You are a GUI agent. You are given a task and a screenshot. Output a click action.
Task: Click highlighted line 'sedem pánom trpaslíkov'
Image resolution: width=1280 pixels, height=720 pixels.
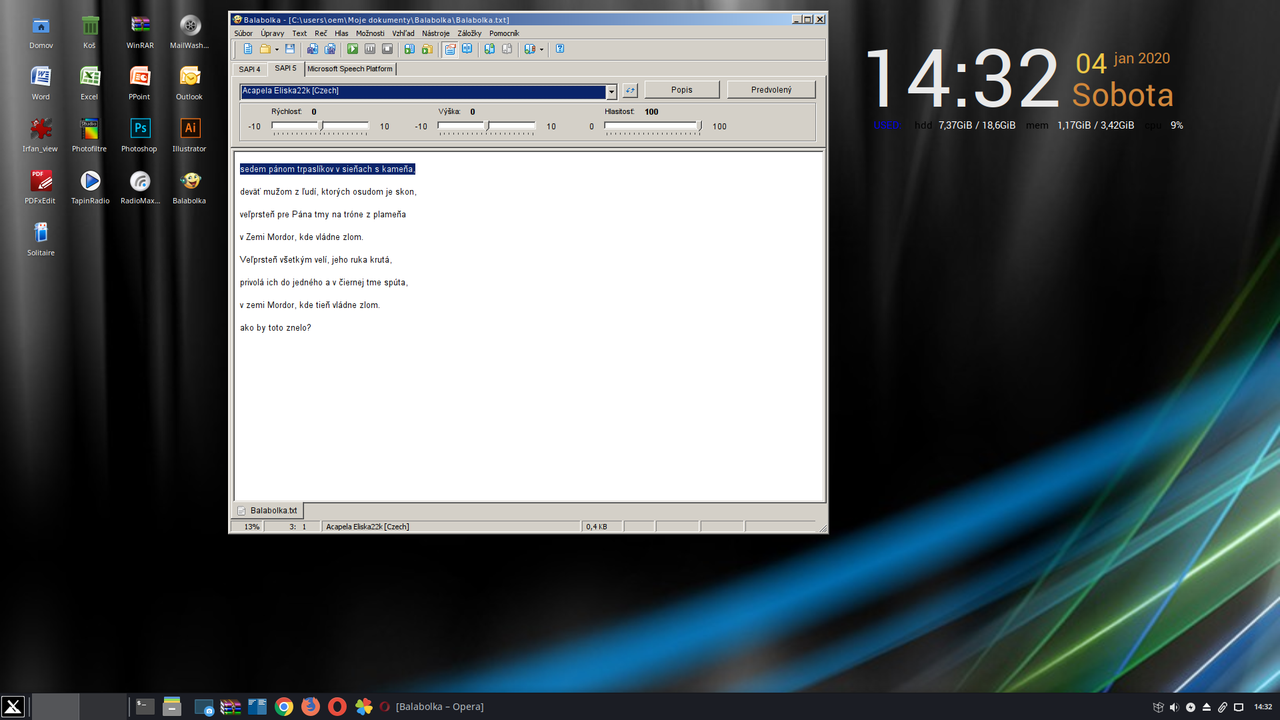(327, 169)
